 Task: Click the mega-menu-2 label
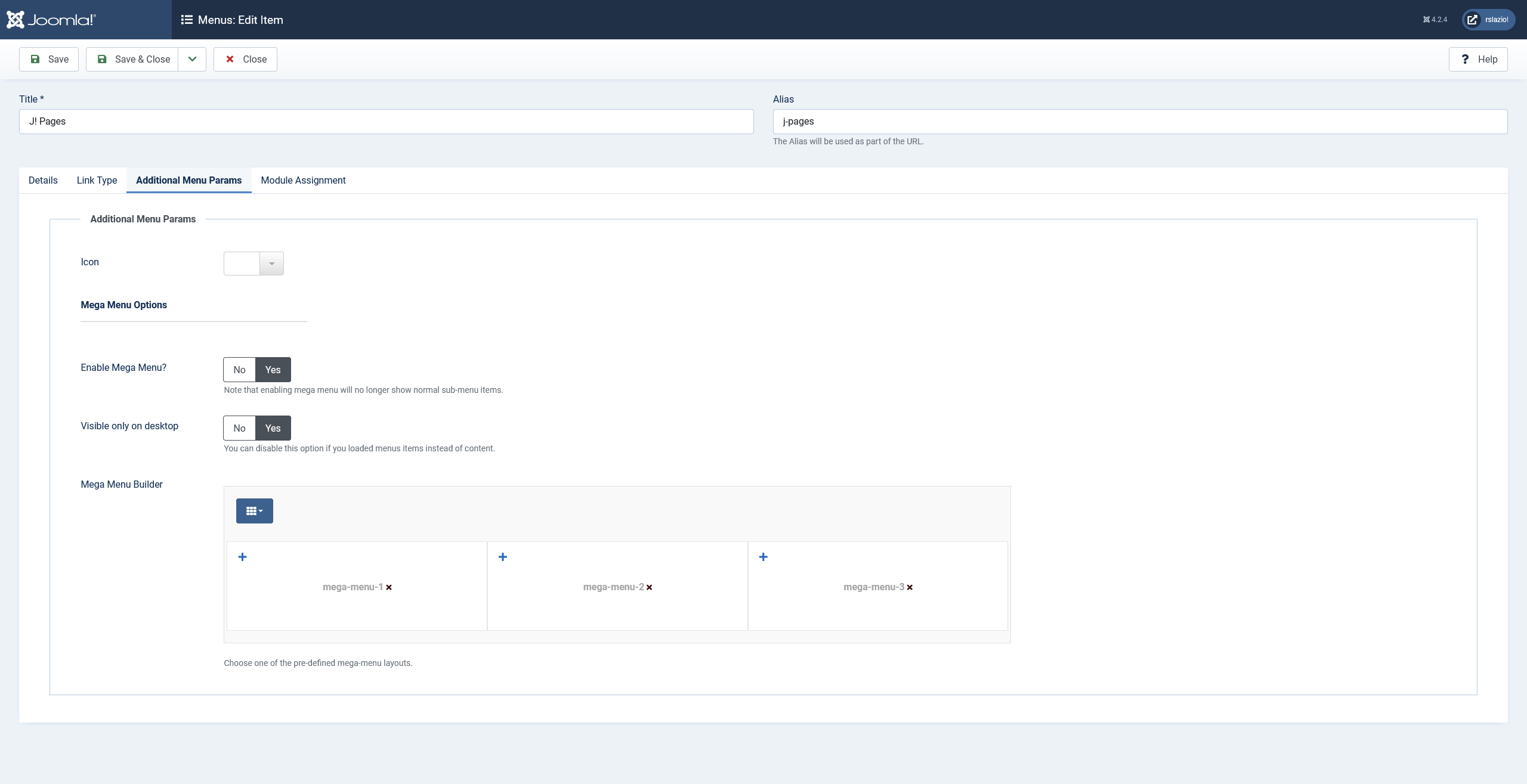click(613, 587)
